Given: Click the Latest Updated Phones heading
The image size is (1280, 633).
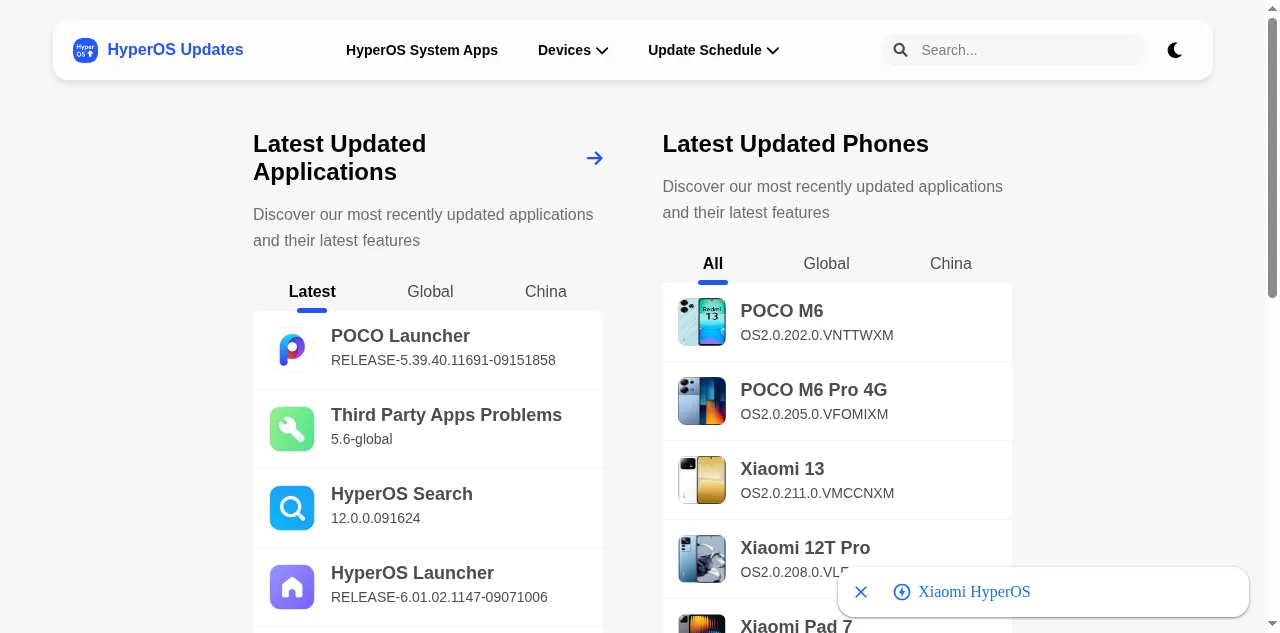Looking at the screenshot, I should coord(796,144).
